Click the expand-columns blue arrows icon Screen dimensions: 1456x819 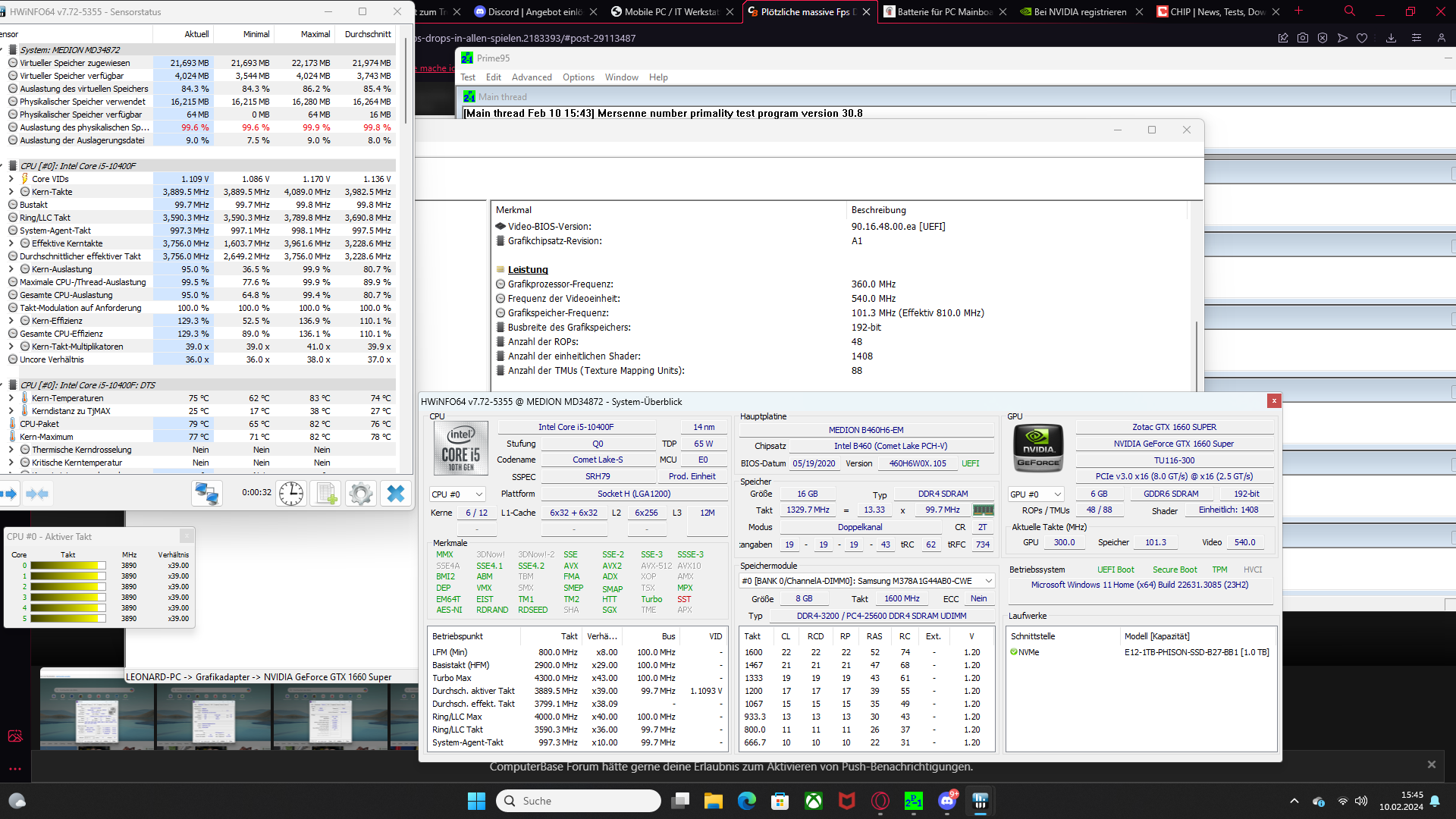click(x=10, y=494)
